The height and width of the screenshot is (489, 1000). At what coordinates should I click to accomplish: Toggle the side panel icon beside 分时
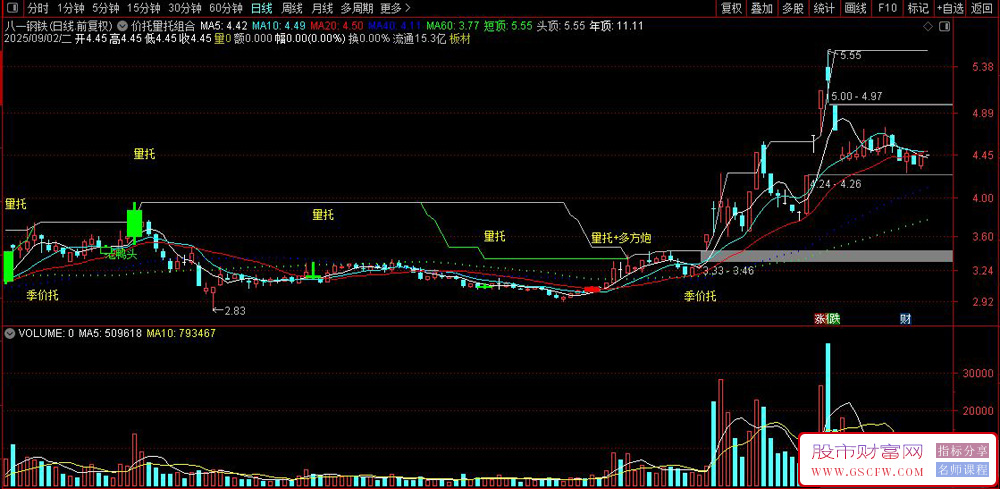click(12, 8)
